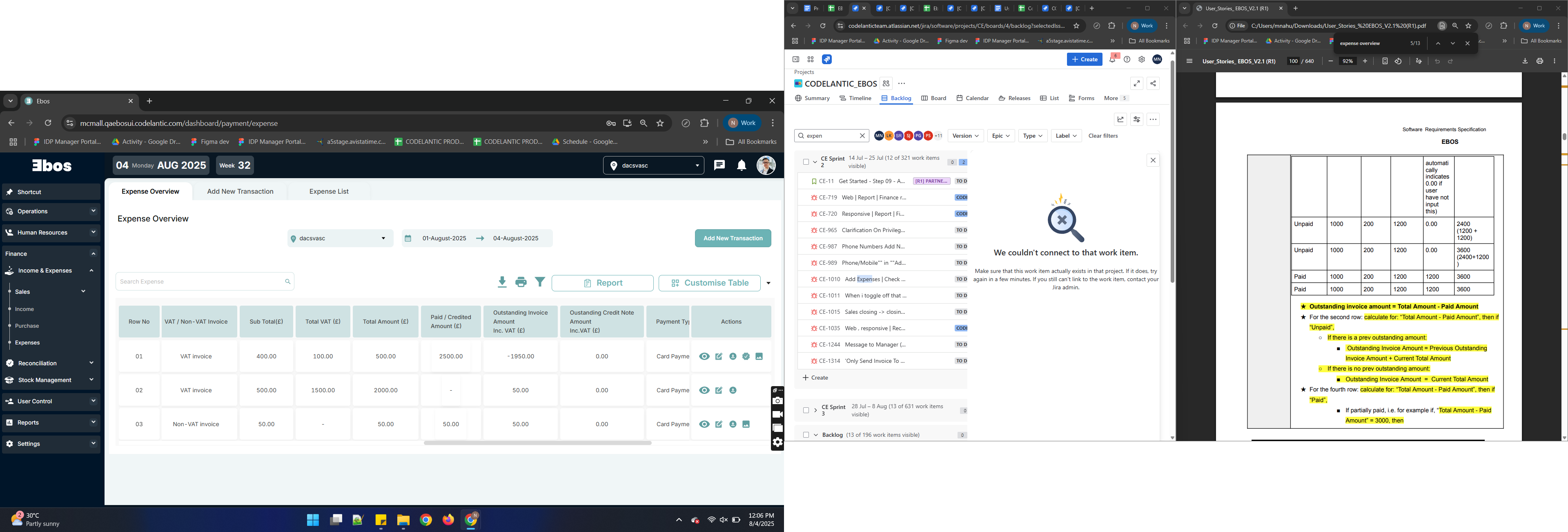Open the Jira Board tab
This screenshot has height=532, width=1568.
coord(934,98)
